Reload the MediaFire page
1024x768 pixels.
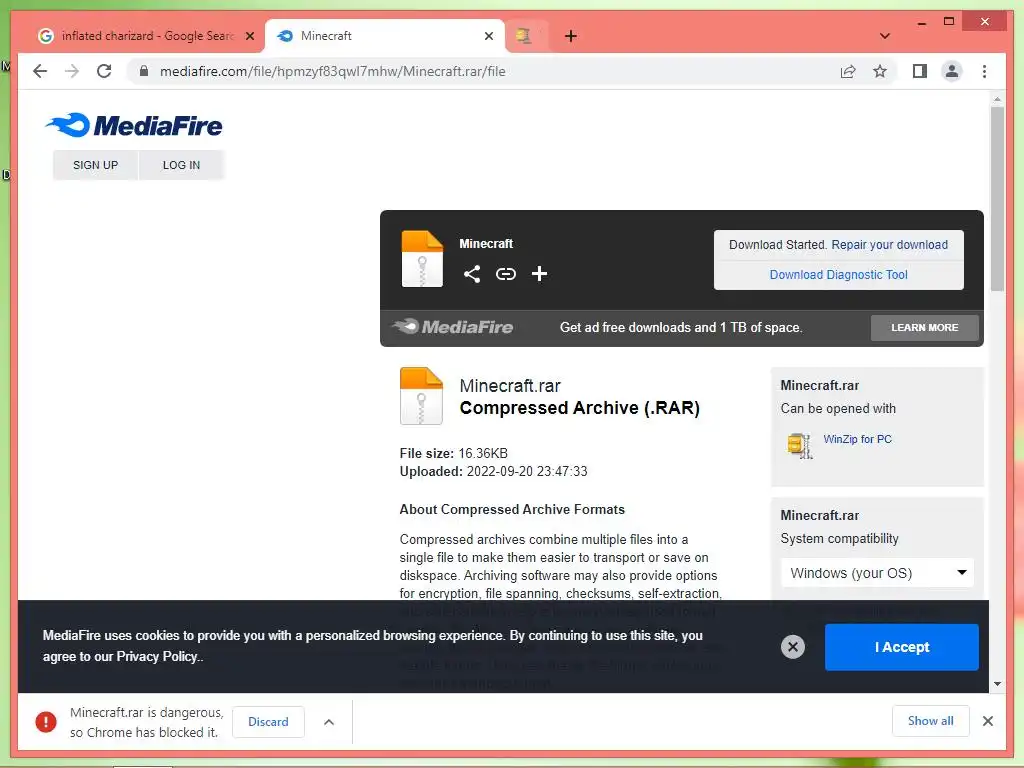coord(104,71)
